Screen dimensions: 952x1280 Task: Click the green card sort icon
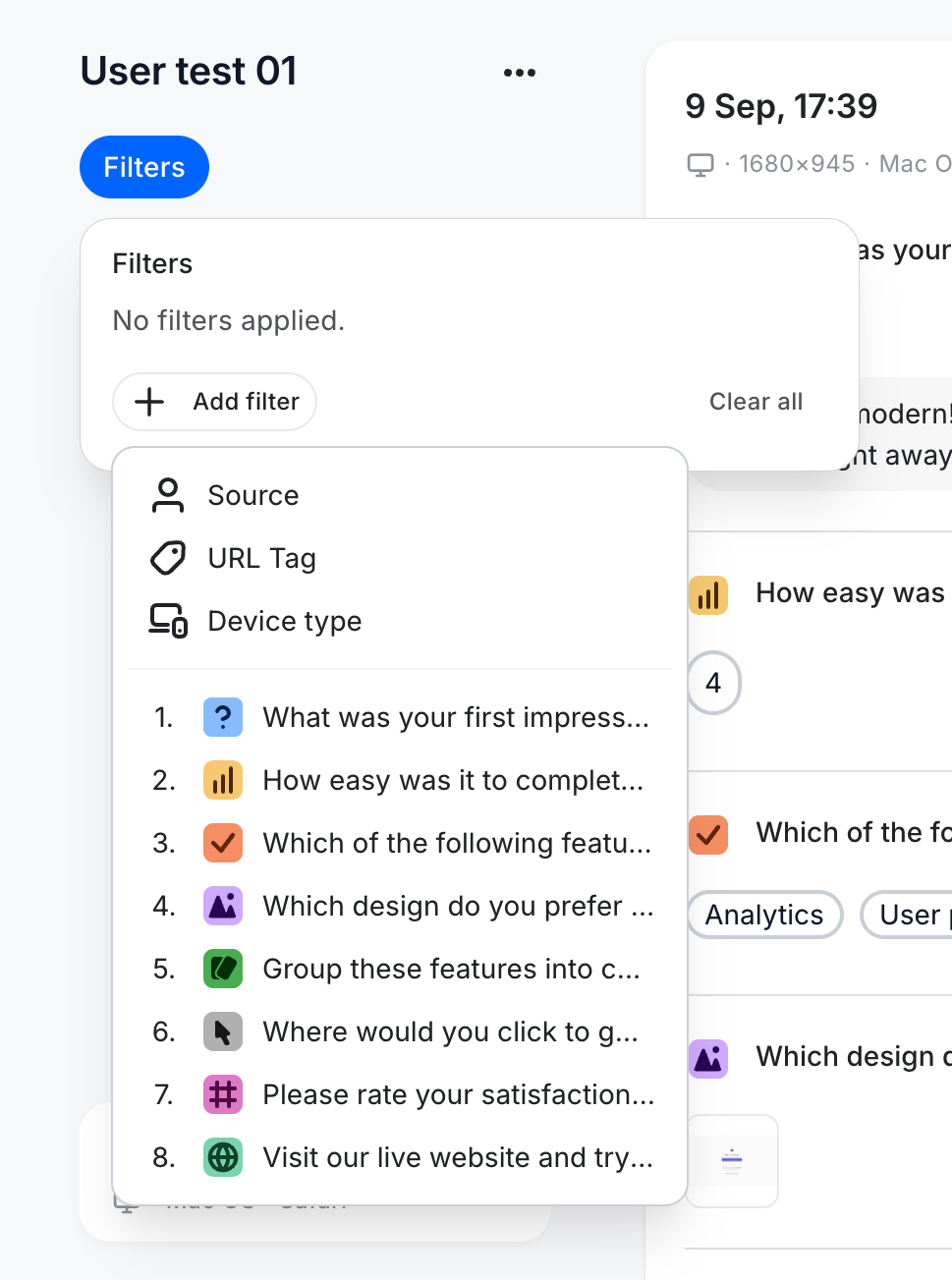tap(223, 970)
